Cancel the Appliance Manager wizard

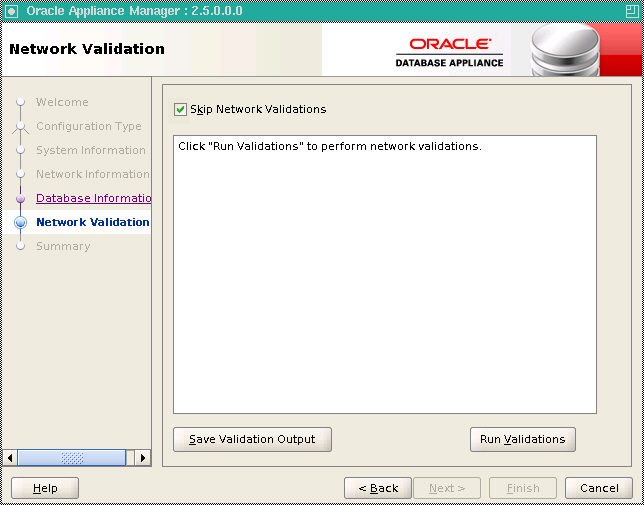click(x=599, y=488)
